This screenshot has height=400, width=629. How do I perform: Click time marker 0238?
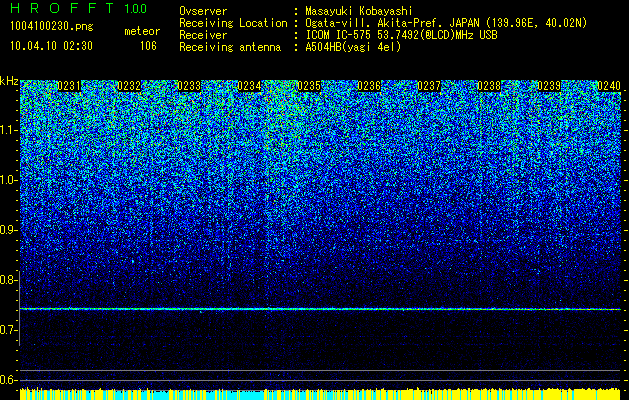click(489, 86)
